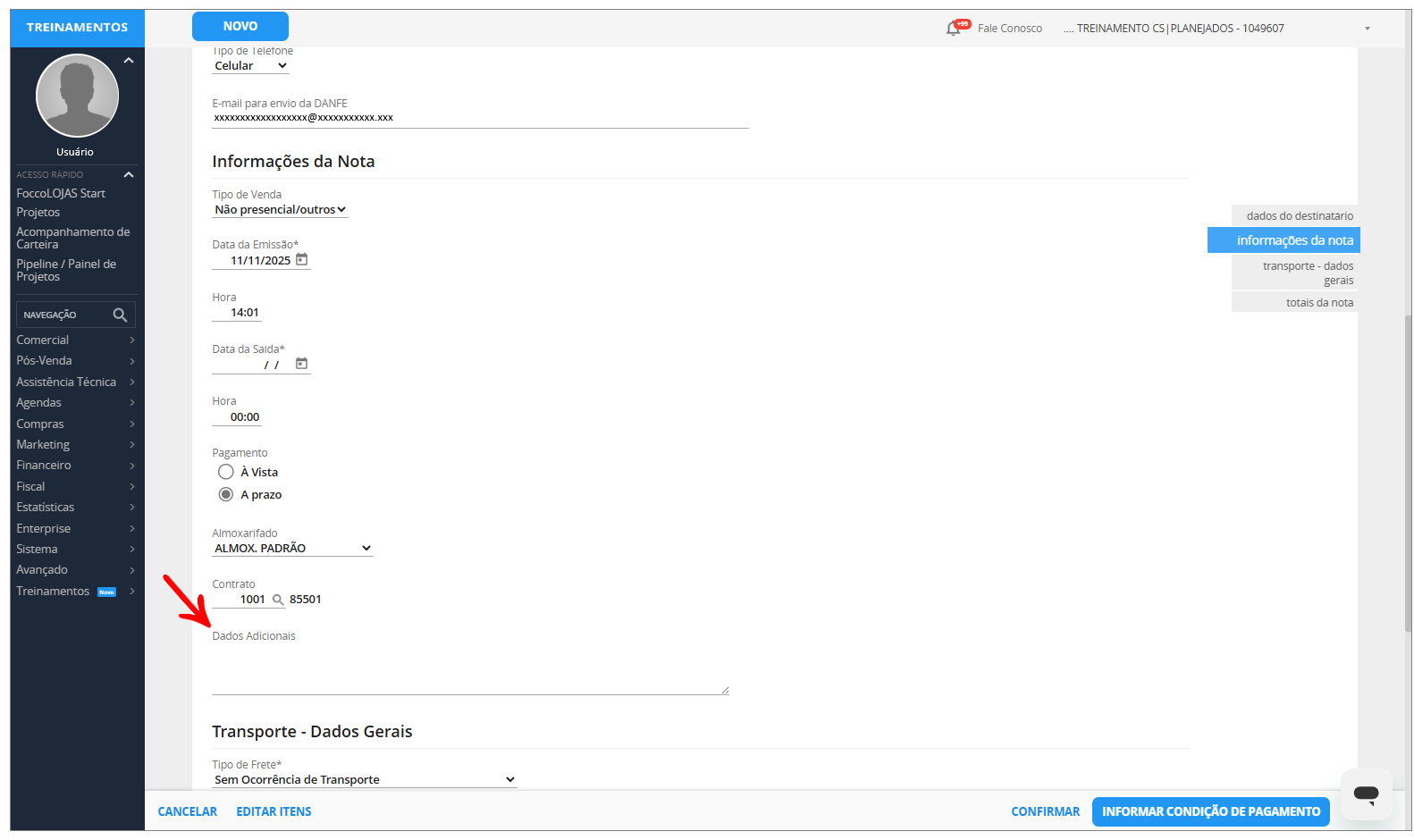
Task: Open Pipeline / Painel de Projetos link
Action: pyautogui.click(x=66, y=271)
